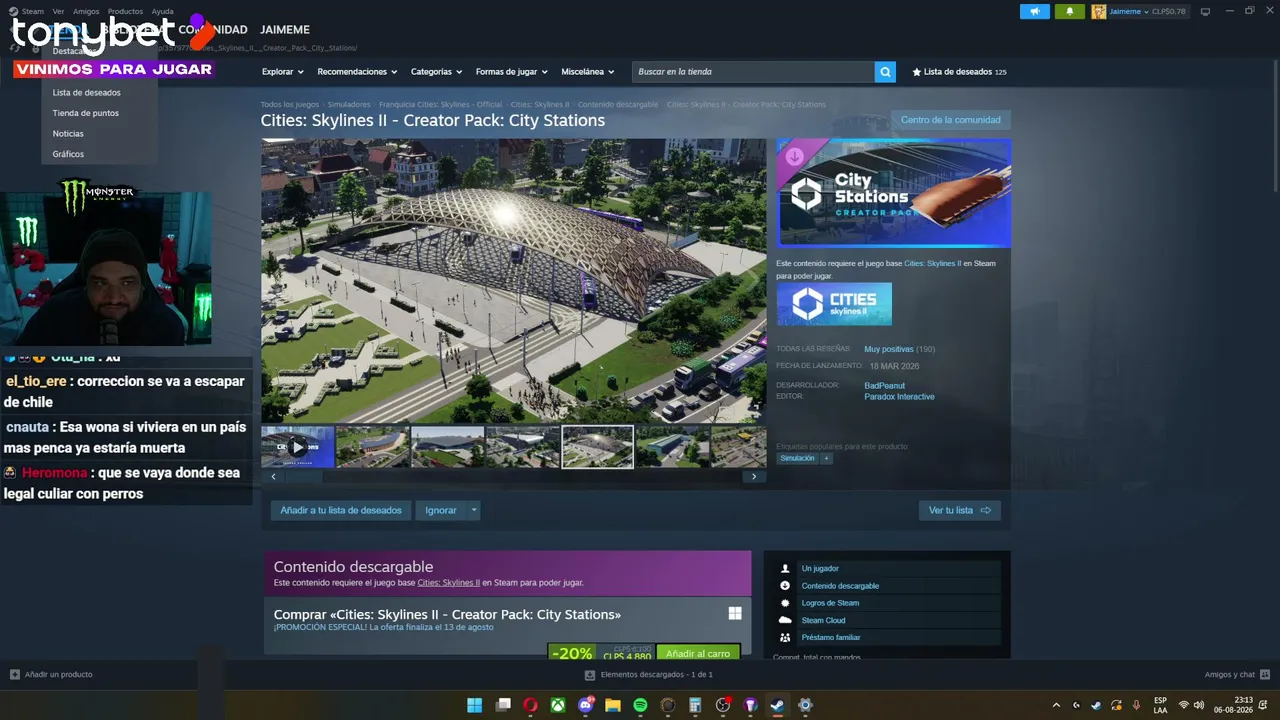Open the Amigos menu in Steam
Viewport: 1280px width, 720px height.
tap(86, 11)
